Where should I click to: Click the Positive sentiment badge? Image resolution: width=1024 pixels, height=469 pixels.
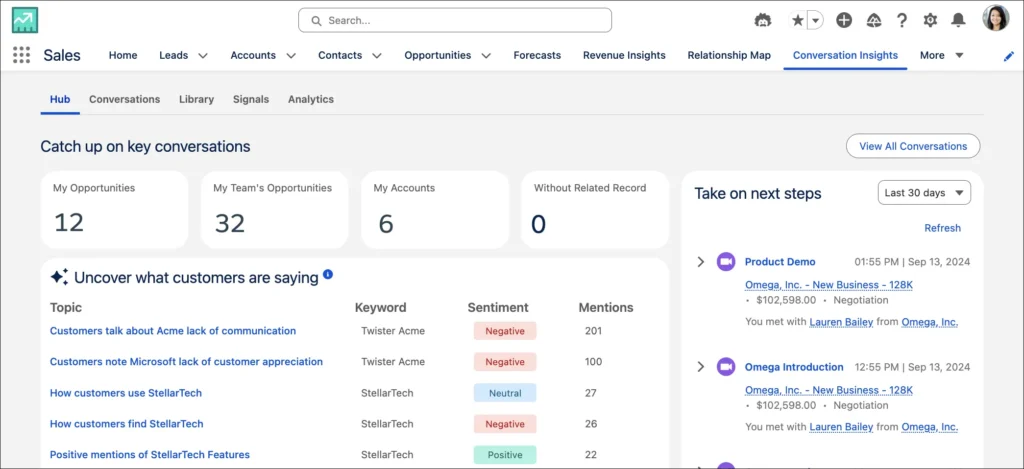(x=505, y=454)
